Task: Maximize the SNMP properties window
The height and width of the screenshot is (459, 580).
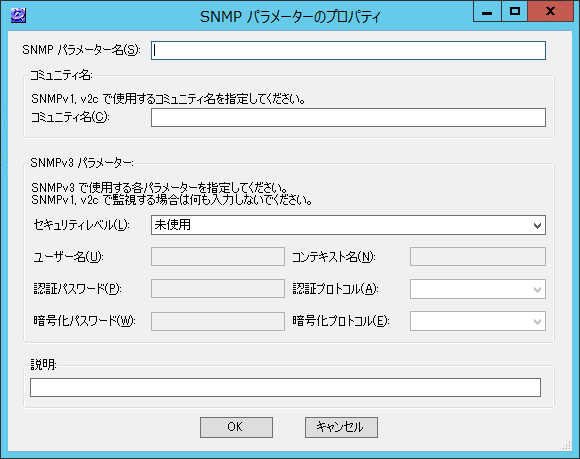Action: click(x=515, y=11)
